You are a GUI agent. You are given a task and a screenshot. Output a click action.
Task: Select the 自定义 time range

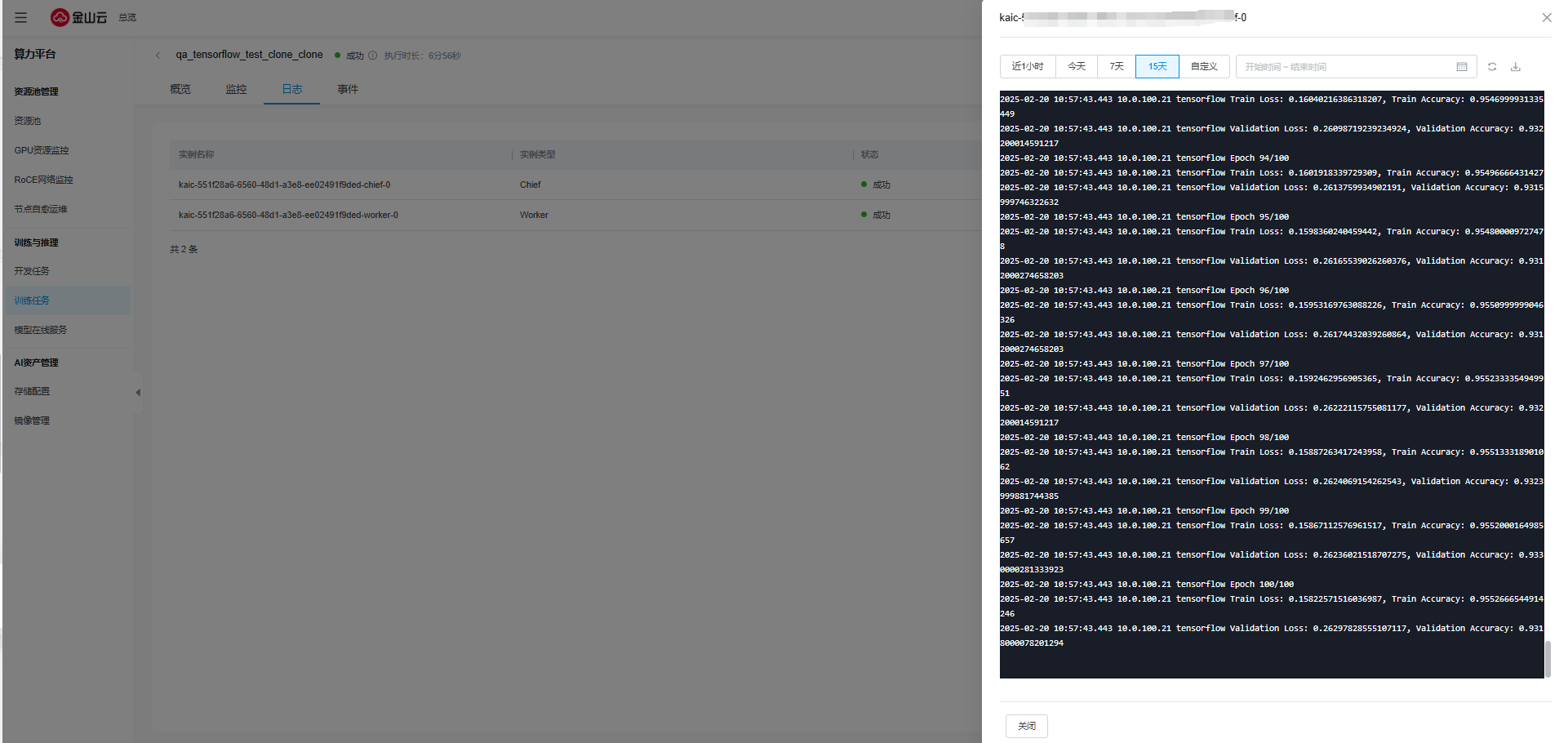coord(1204,66)
